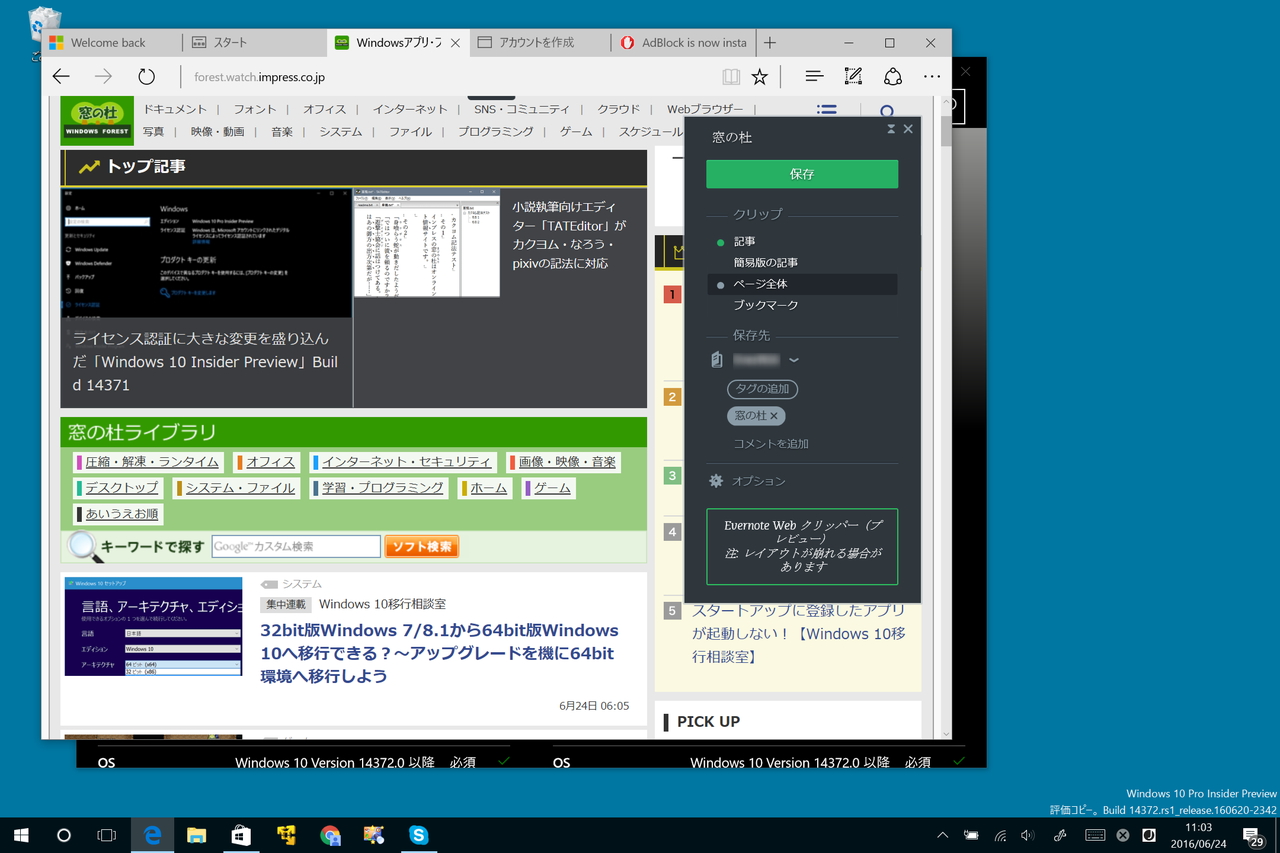Open Skype from the taskbar
This screenshot has height=853, width=1280.
coord(419,835)
